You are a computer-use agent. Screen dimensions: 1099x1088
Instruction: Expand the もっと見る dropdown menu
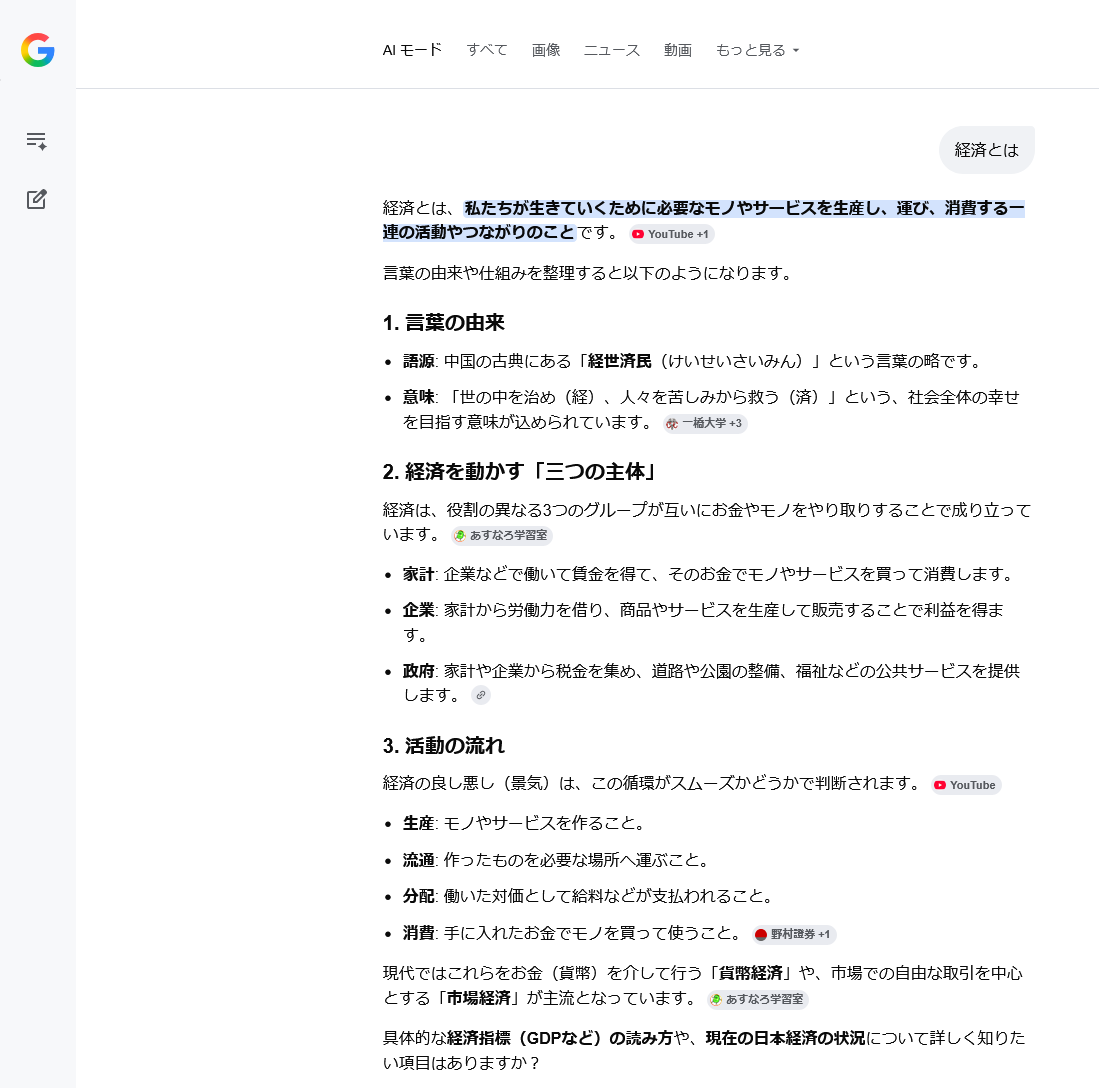[757, 50]
